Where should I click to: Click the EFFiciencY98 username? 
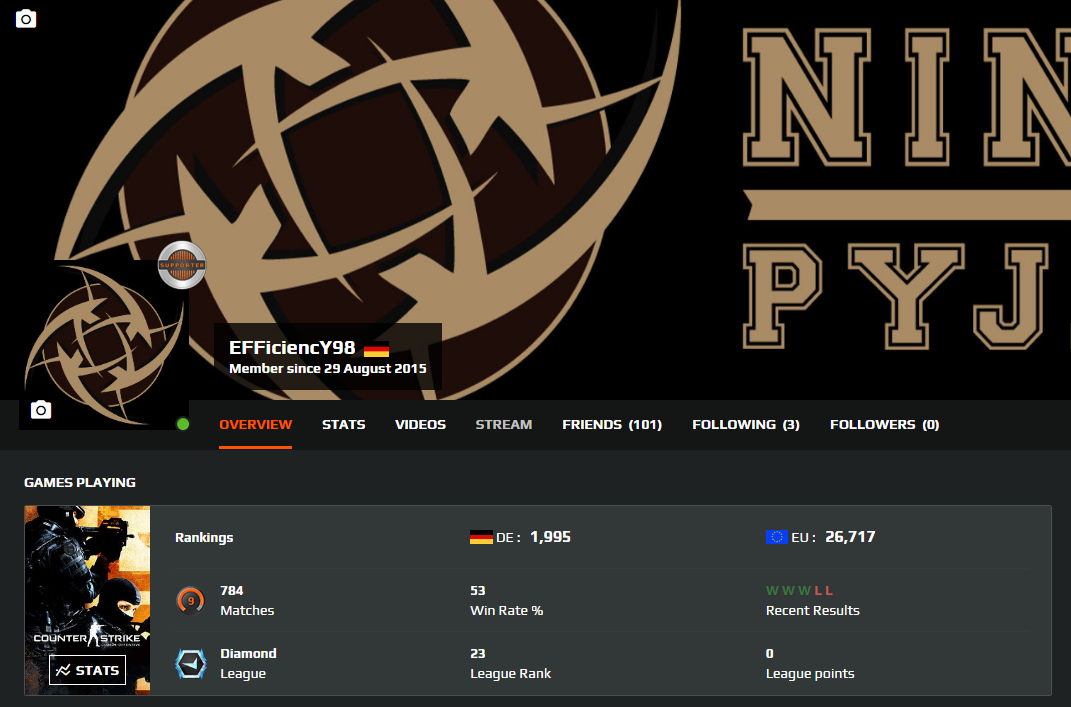click(x=292, y=348)
